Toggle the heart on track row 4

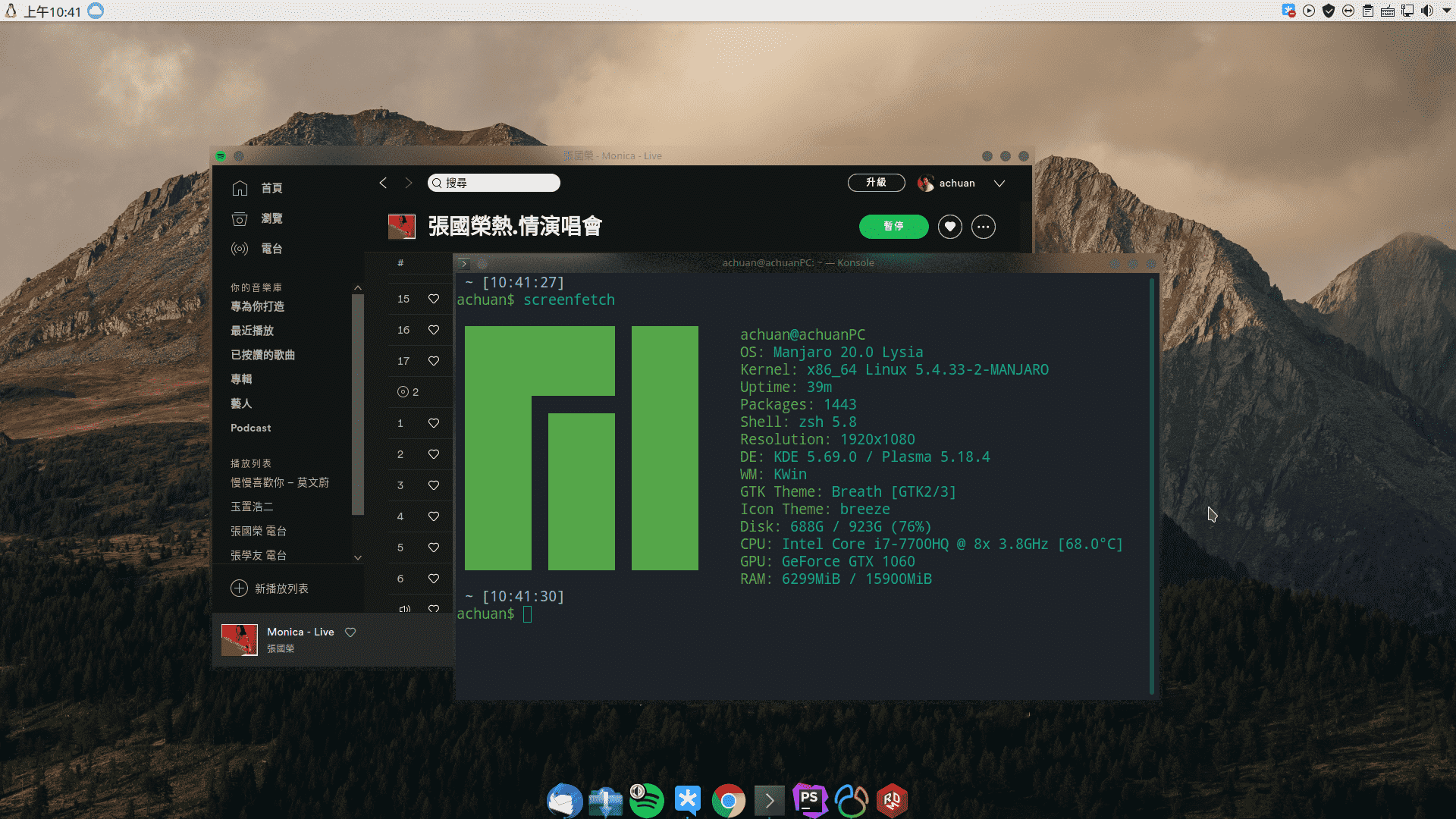[434, 516]
